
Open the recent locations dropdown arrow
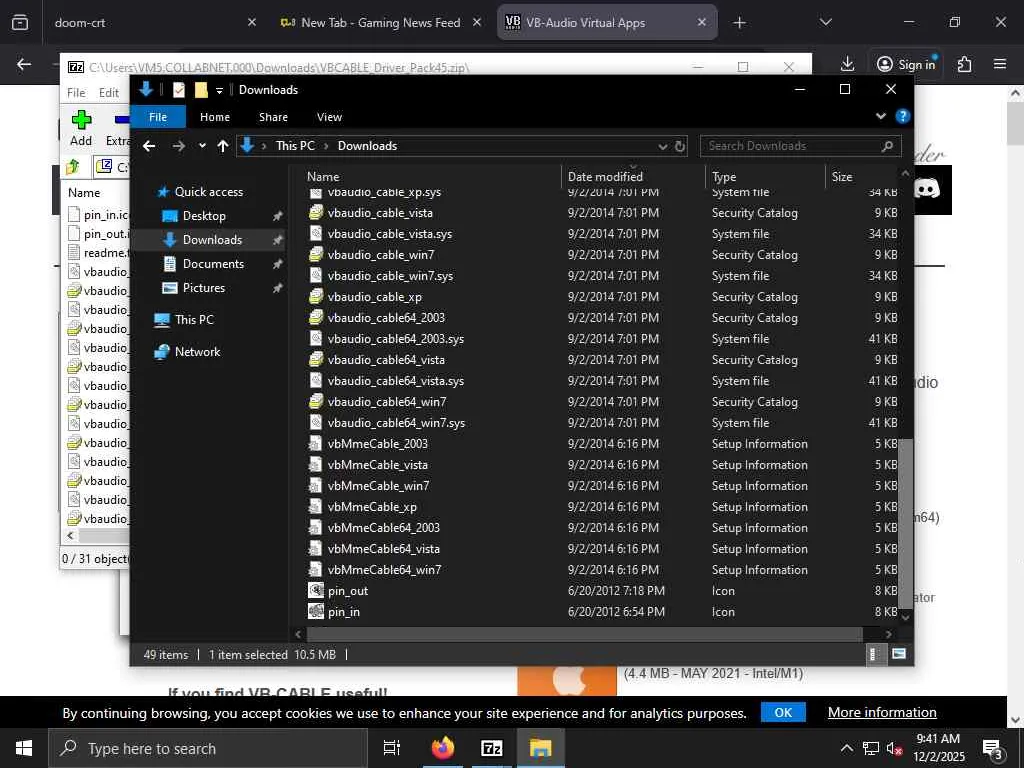tap(202, 146)
